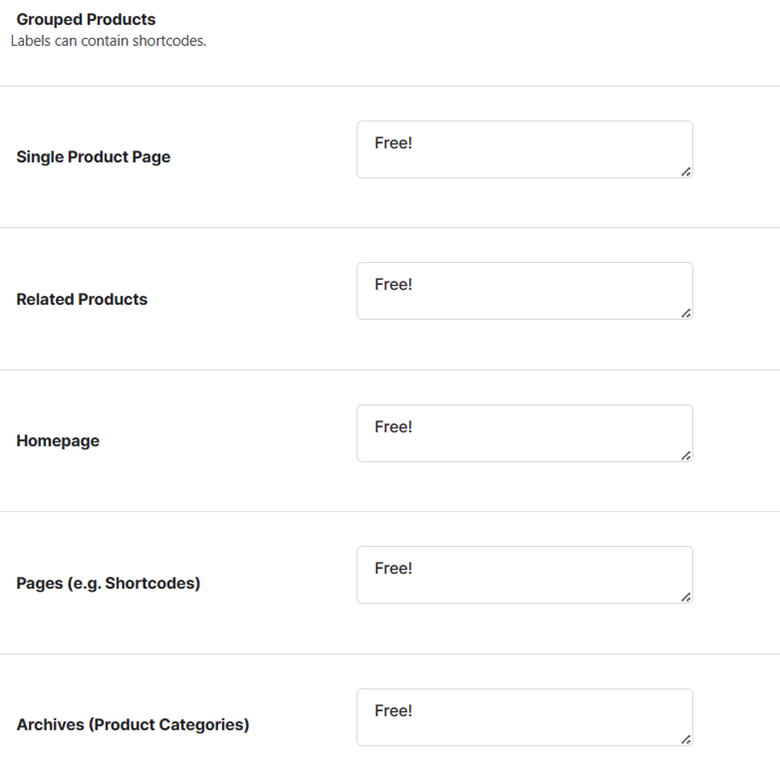This screenshot has height=777, width=780.
Task: Click the Related Products textarea resize handle
Action: coord(686,313)
